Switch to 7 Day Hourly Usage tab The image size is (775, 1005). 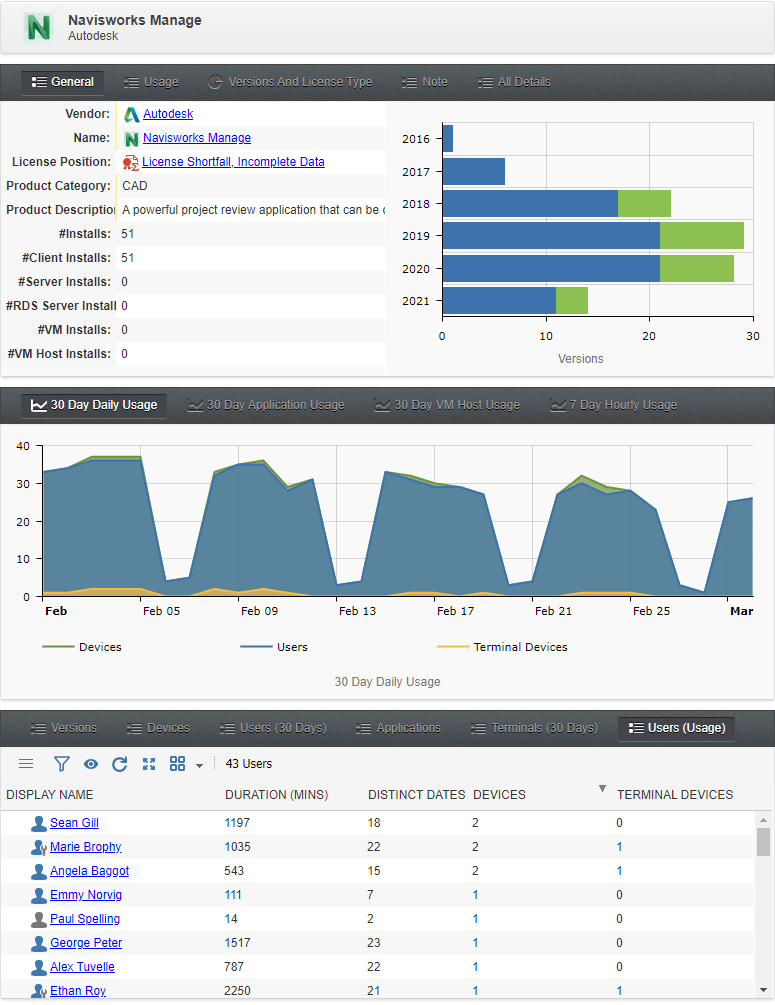[x=613, y=405]
